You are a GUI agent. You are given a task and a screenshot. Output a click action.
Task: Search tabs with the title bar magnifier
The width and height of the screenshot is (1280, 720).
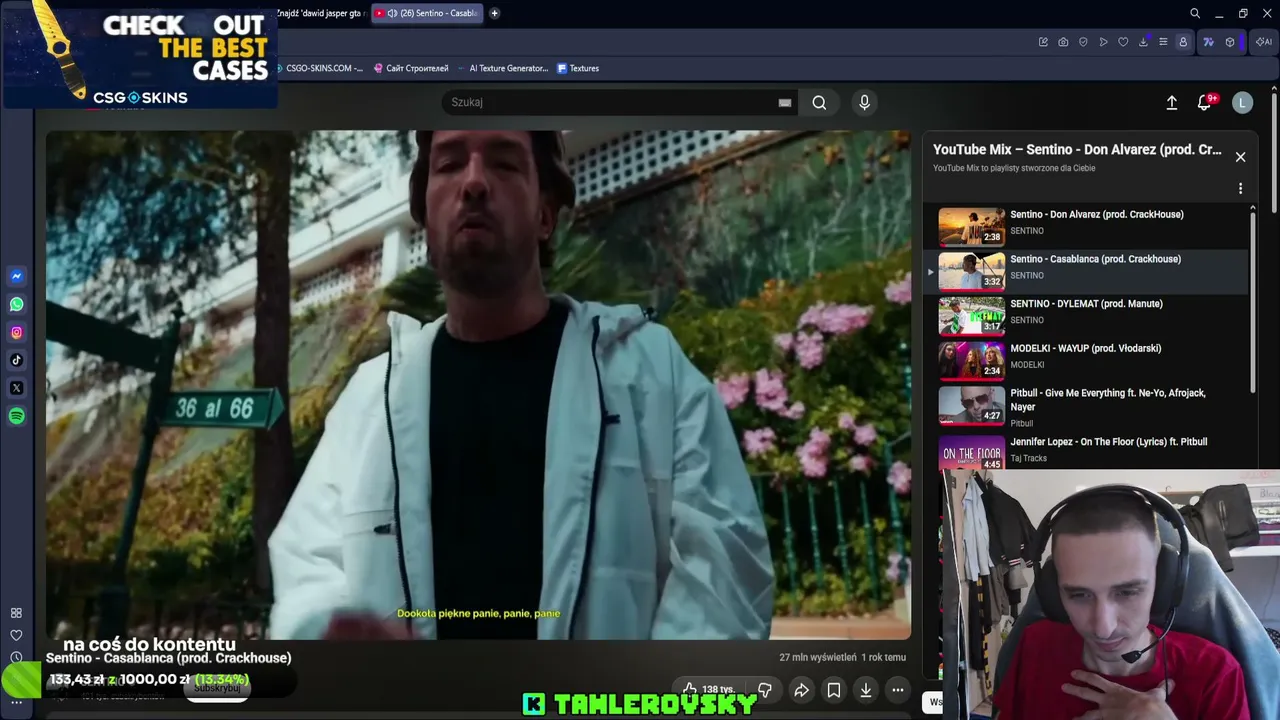1195,13
